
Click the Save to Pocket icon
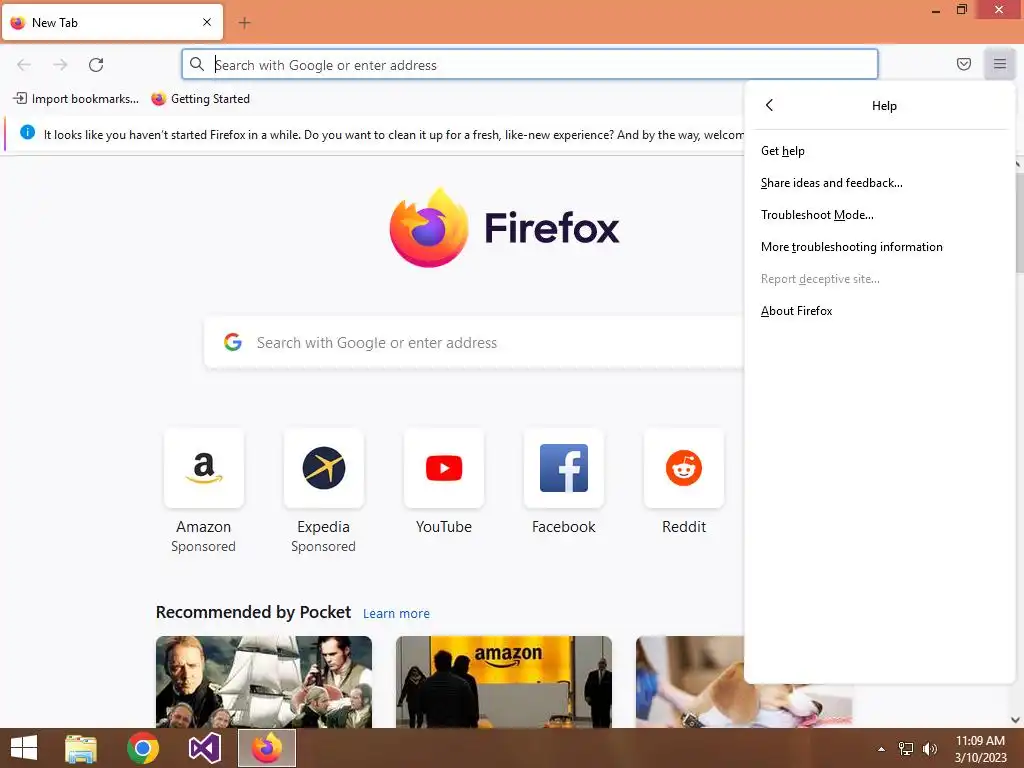coord(963,64)
